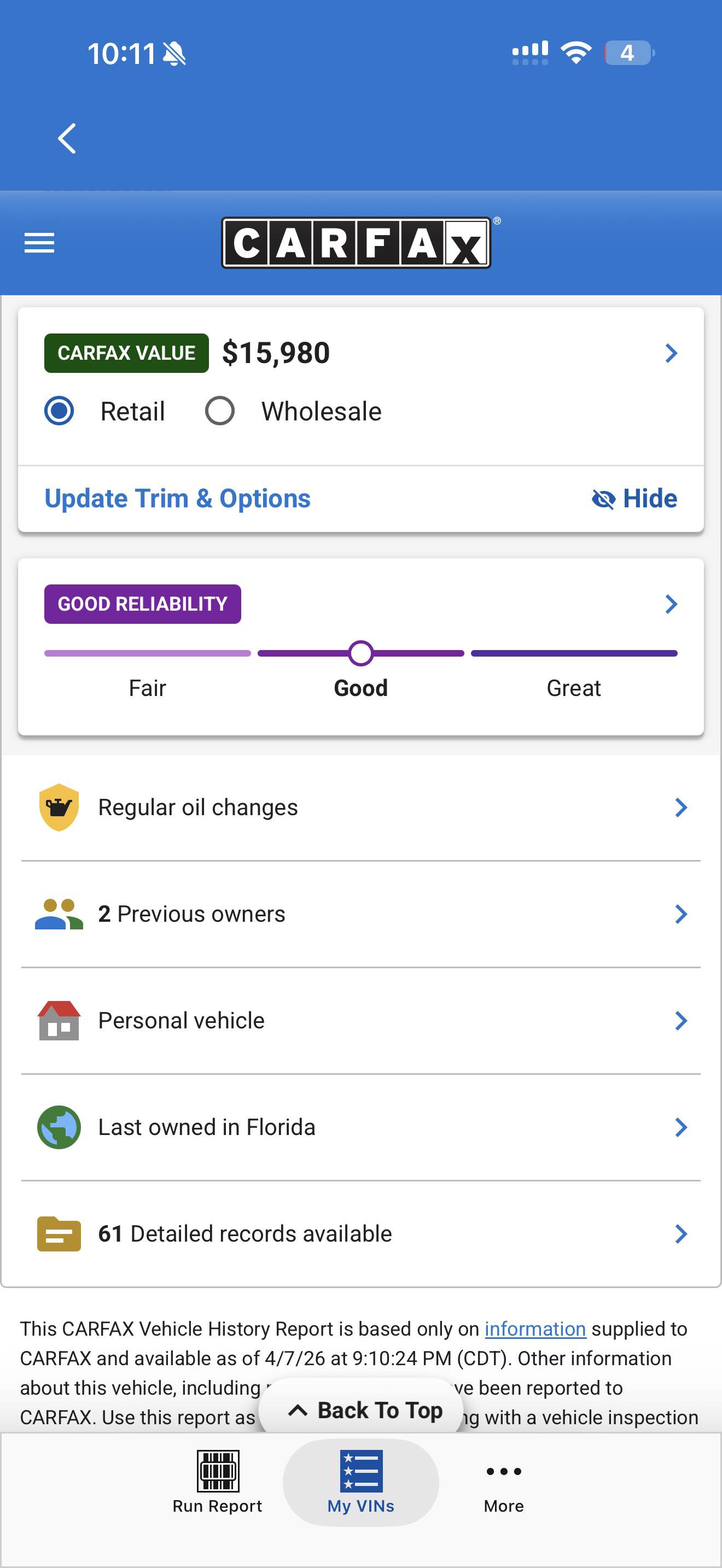Tap the CARFAX logo

[x=356, y=243]
